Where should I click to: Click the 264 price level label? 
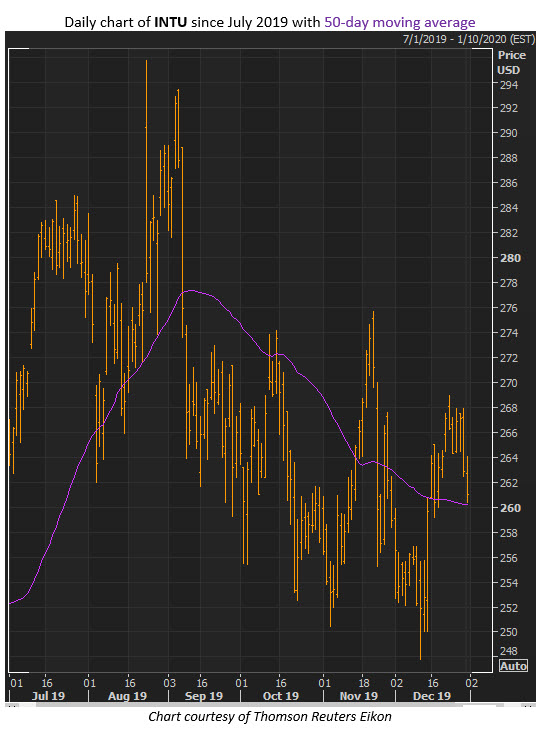[x=509, y=458]
